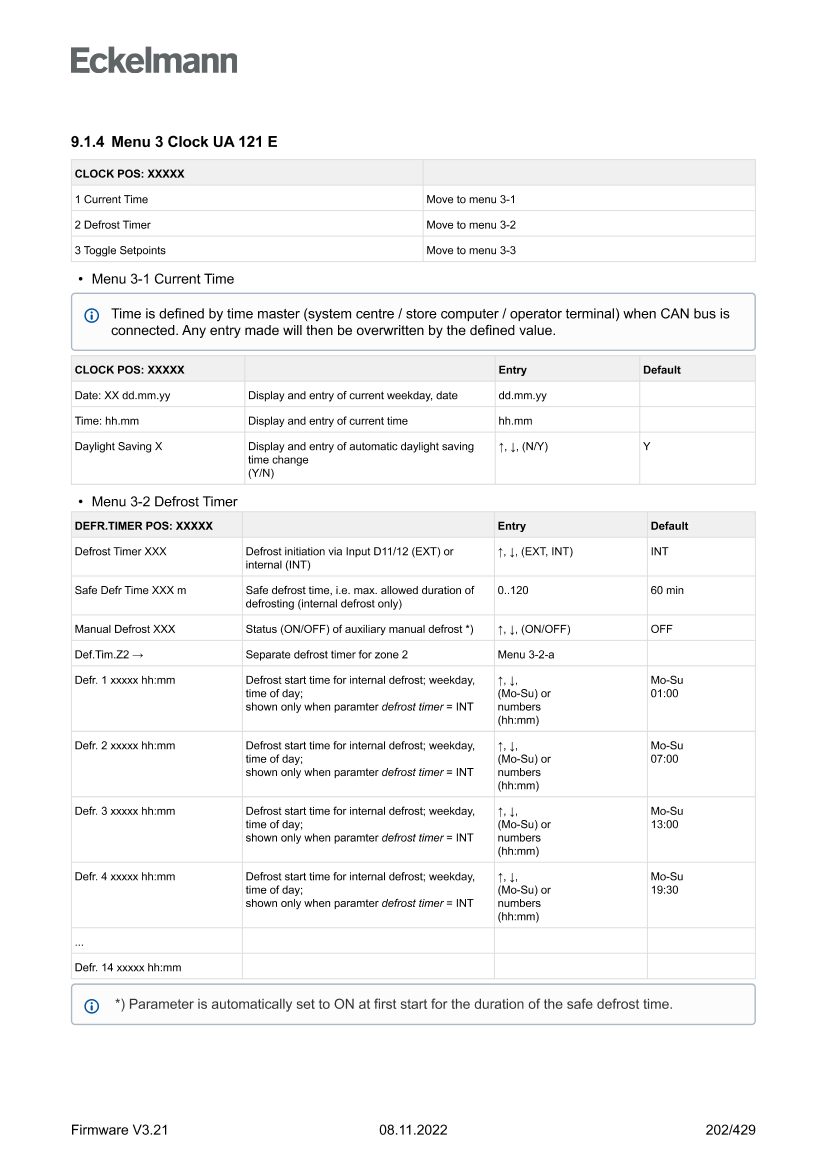Select the "Move to menu 3-2" entry
Viewport: 827px width, 1169px height.
pos(471,225)
